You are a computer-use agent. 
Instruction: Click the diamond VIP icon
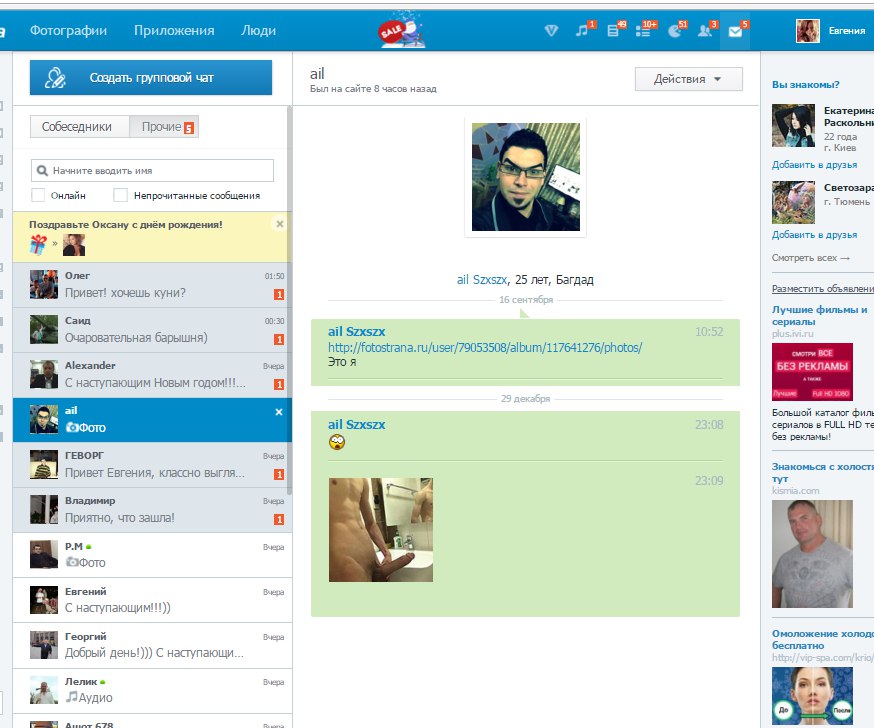point(551,31)
